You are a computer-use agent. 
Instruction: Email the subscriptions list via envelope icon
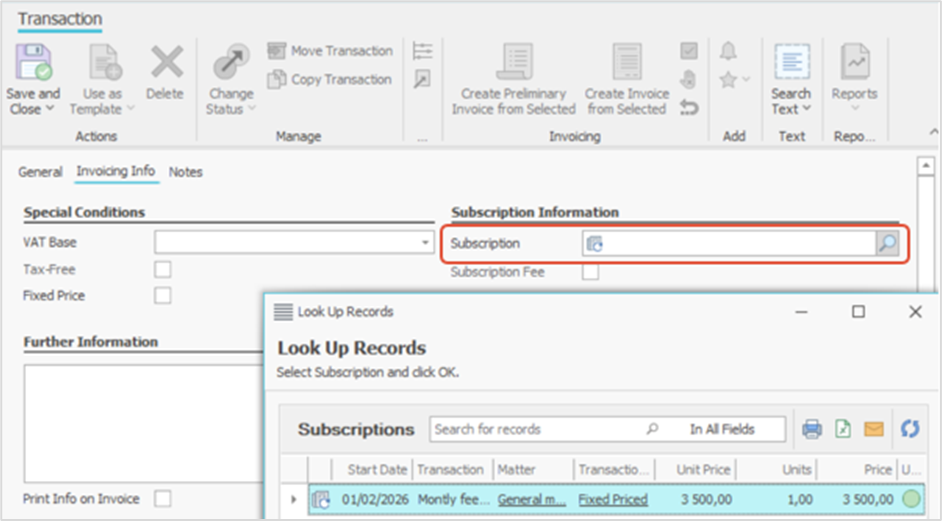[874, 429]
